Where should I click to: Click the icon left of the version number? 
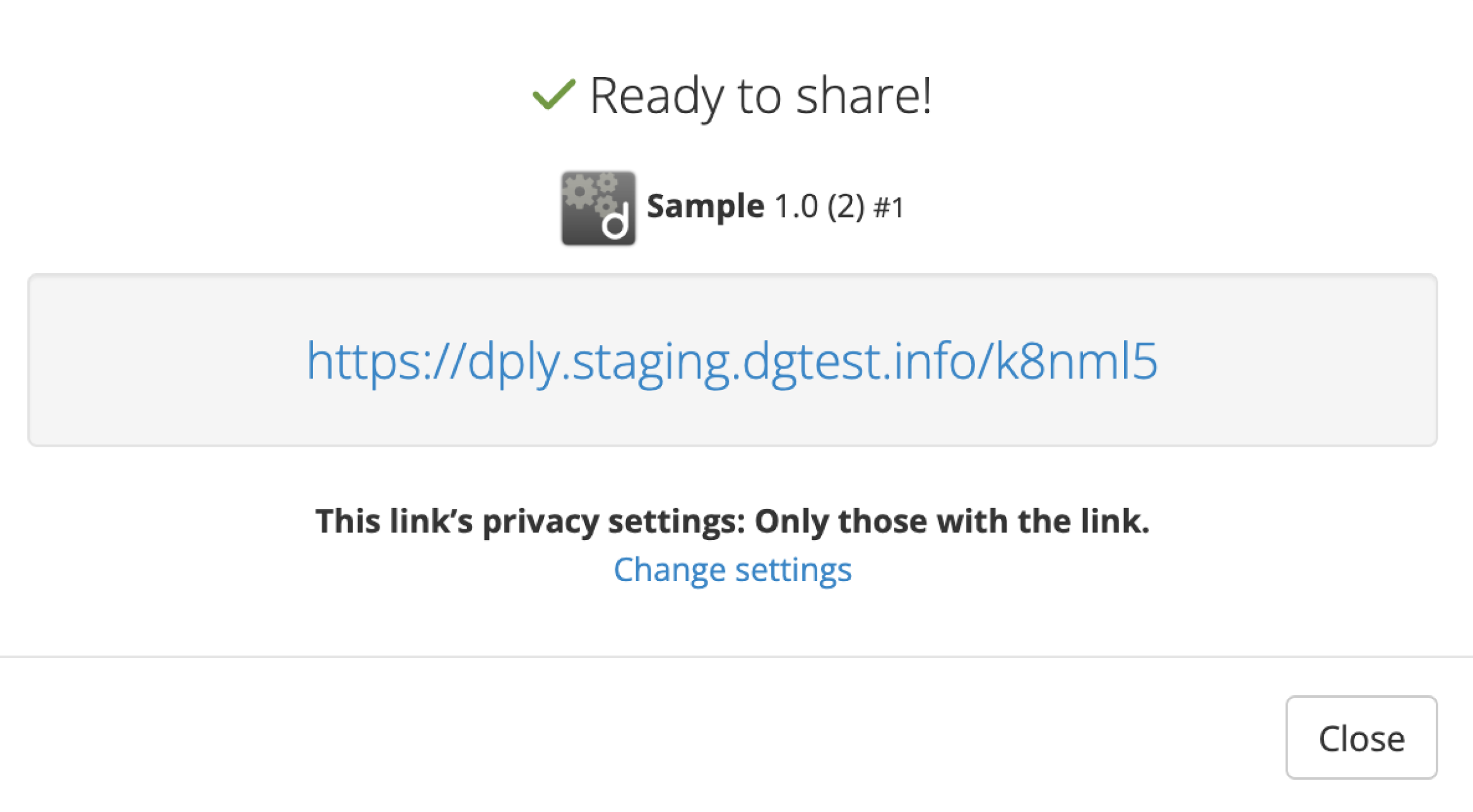(x=598, y=208)
